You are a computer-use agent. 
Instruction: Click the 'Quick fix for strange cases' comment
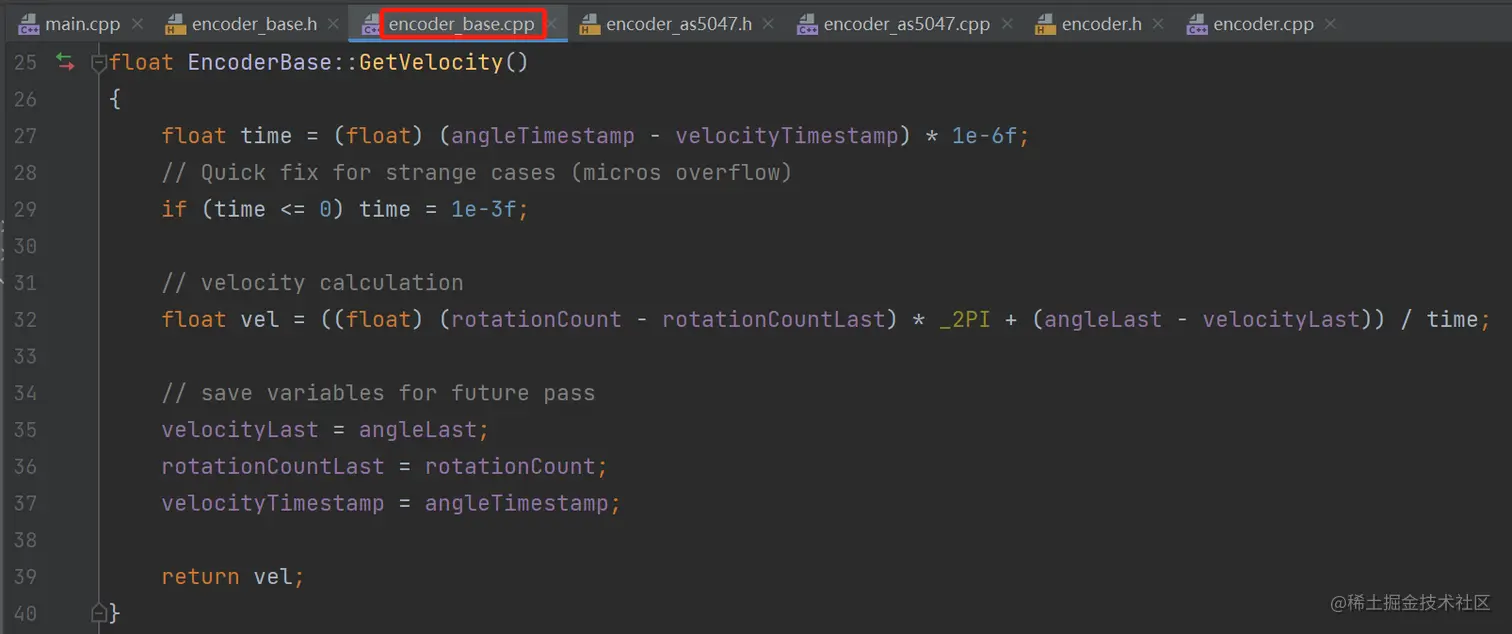[x=477, y=173]
